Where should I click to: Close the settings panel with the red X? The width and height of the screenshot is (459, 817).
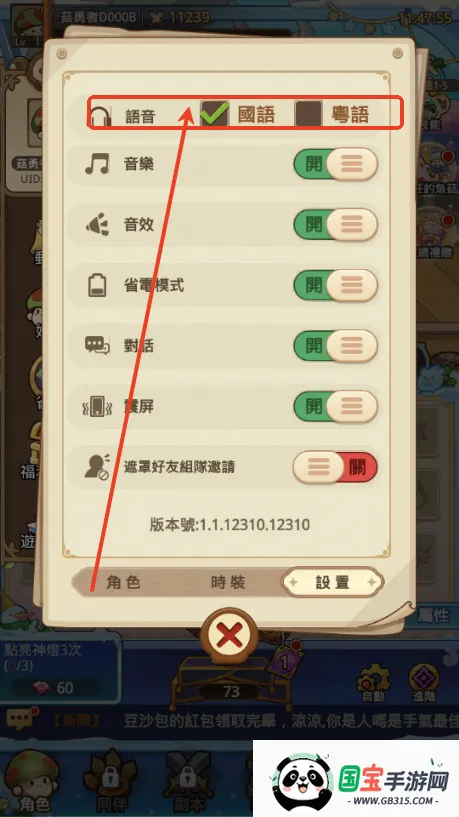click(x=229, y=635)
